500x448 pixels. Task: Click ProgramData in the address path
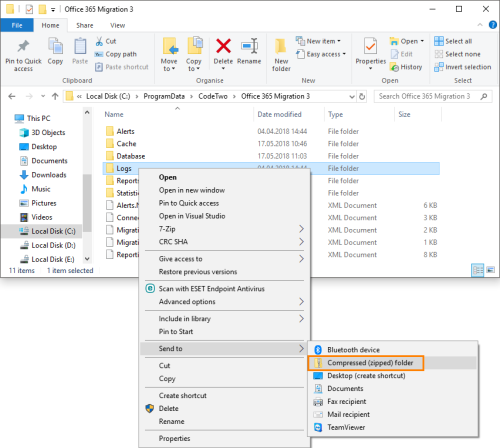[164, 96]
